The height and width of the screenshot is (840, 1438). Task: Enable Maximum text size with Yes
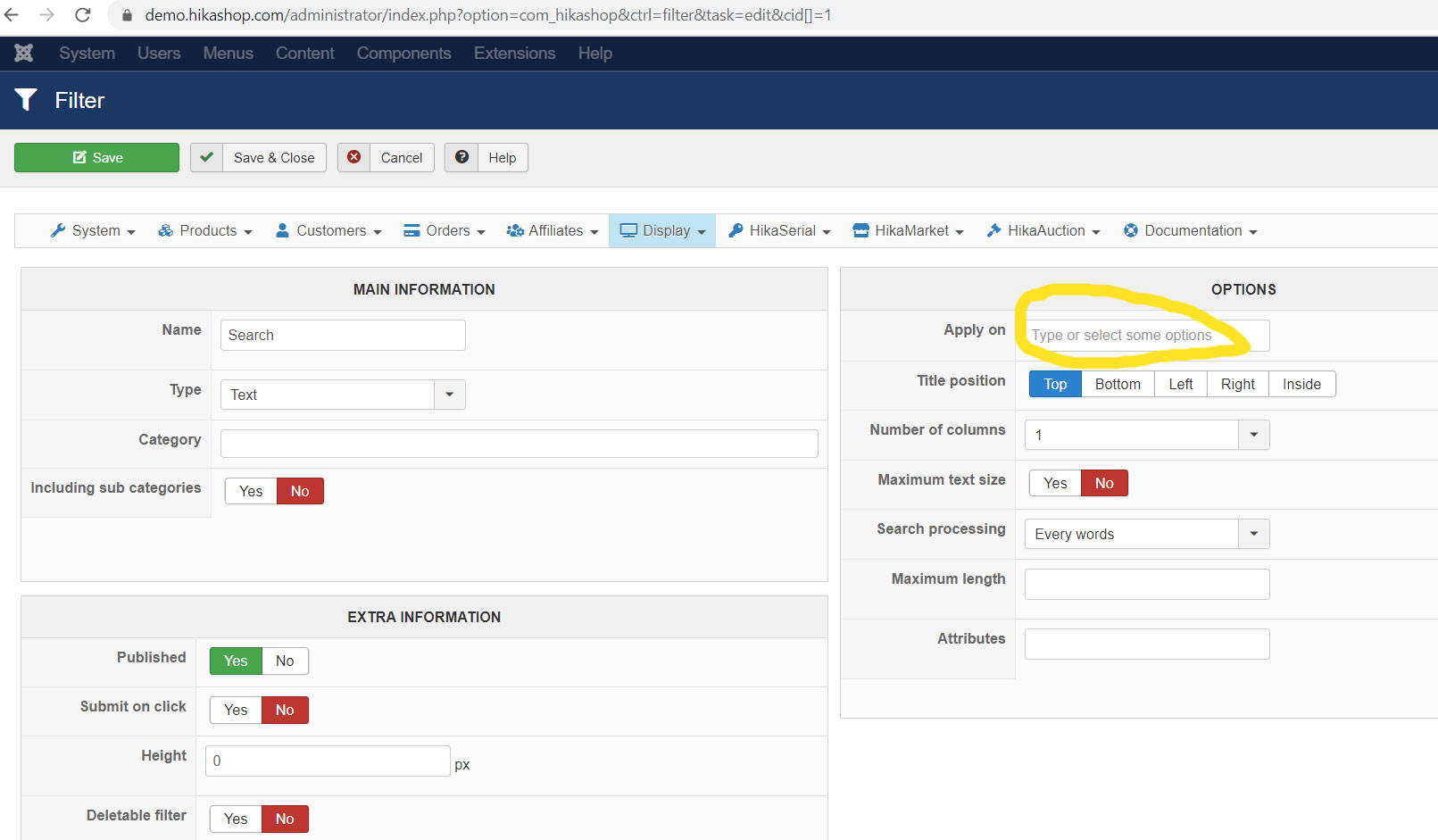pos(1055,483)
